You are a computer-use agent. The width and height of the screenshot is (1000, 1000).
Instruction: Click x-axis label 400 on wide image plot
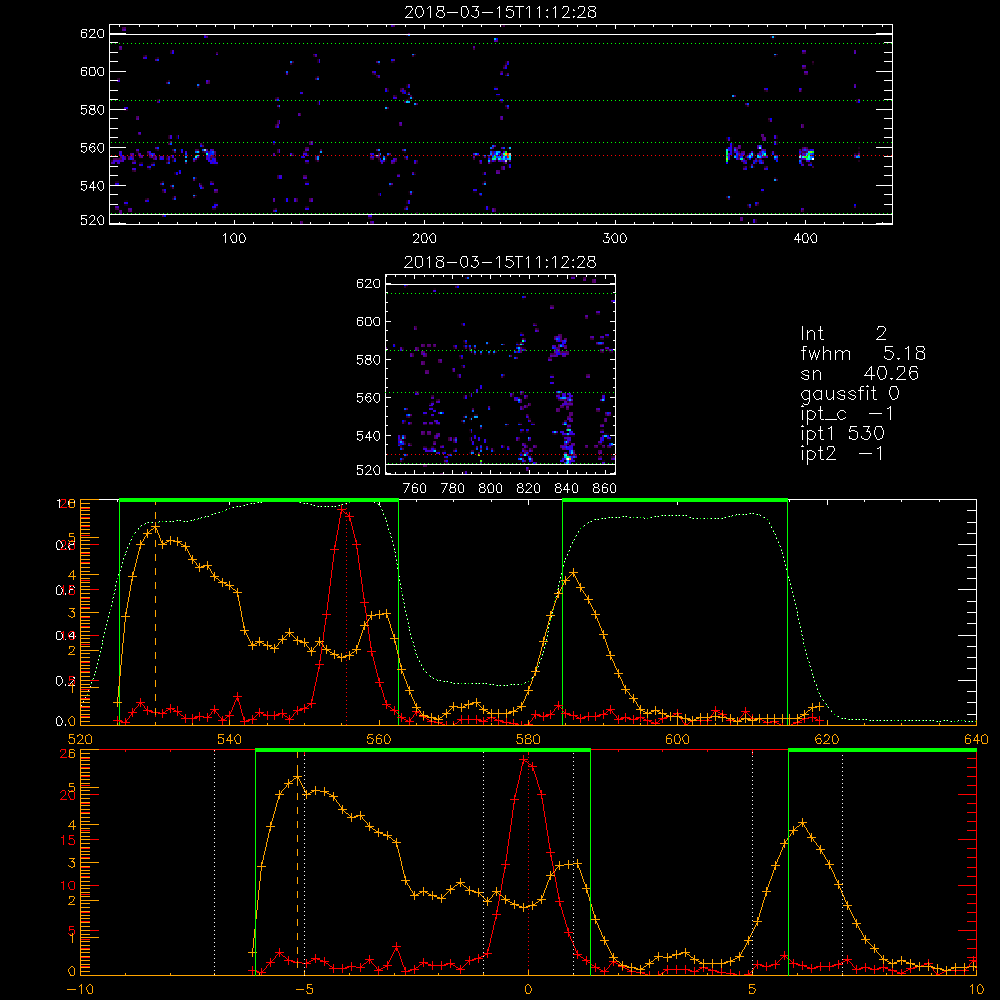[805, 239]
